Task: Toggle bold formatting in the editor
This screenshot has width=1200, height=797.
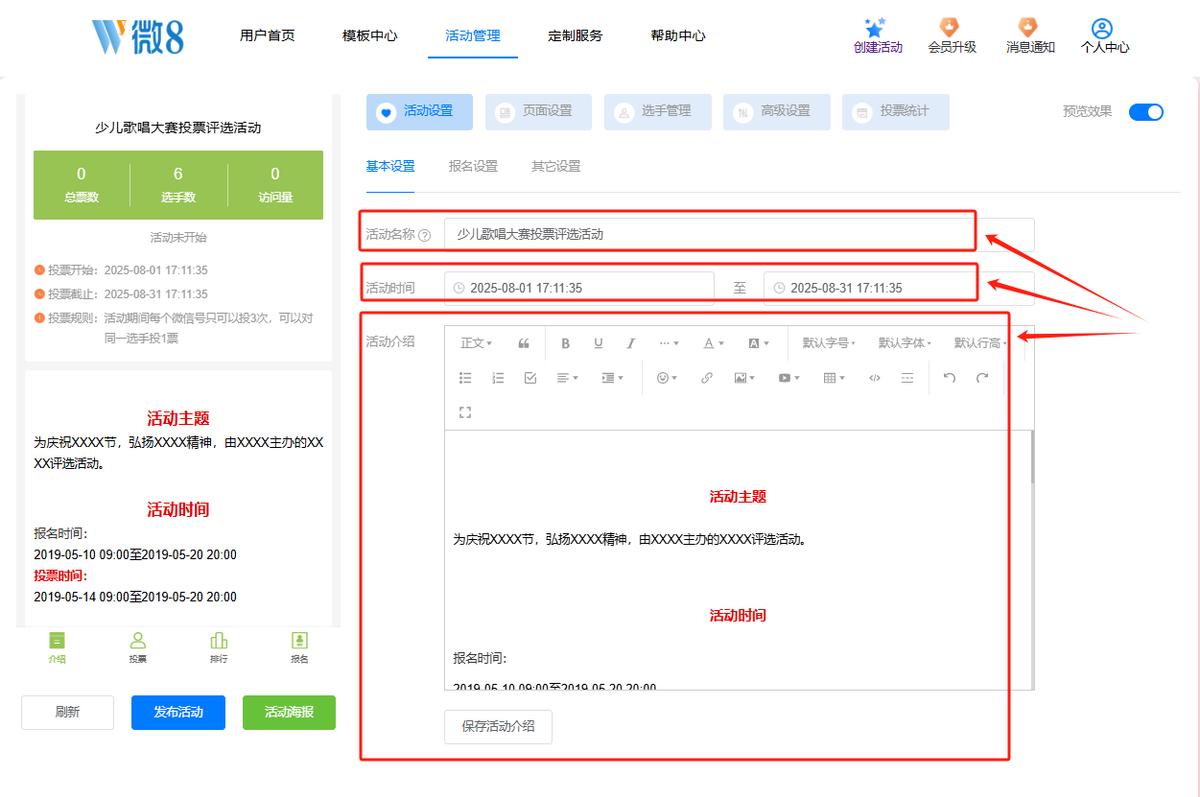Action: point(565,343)
